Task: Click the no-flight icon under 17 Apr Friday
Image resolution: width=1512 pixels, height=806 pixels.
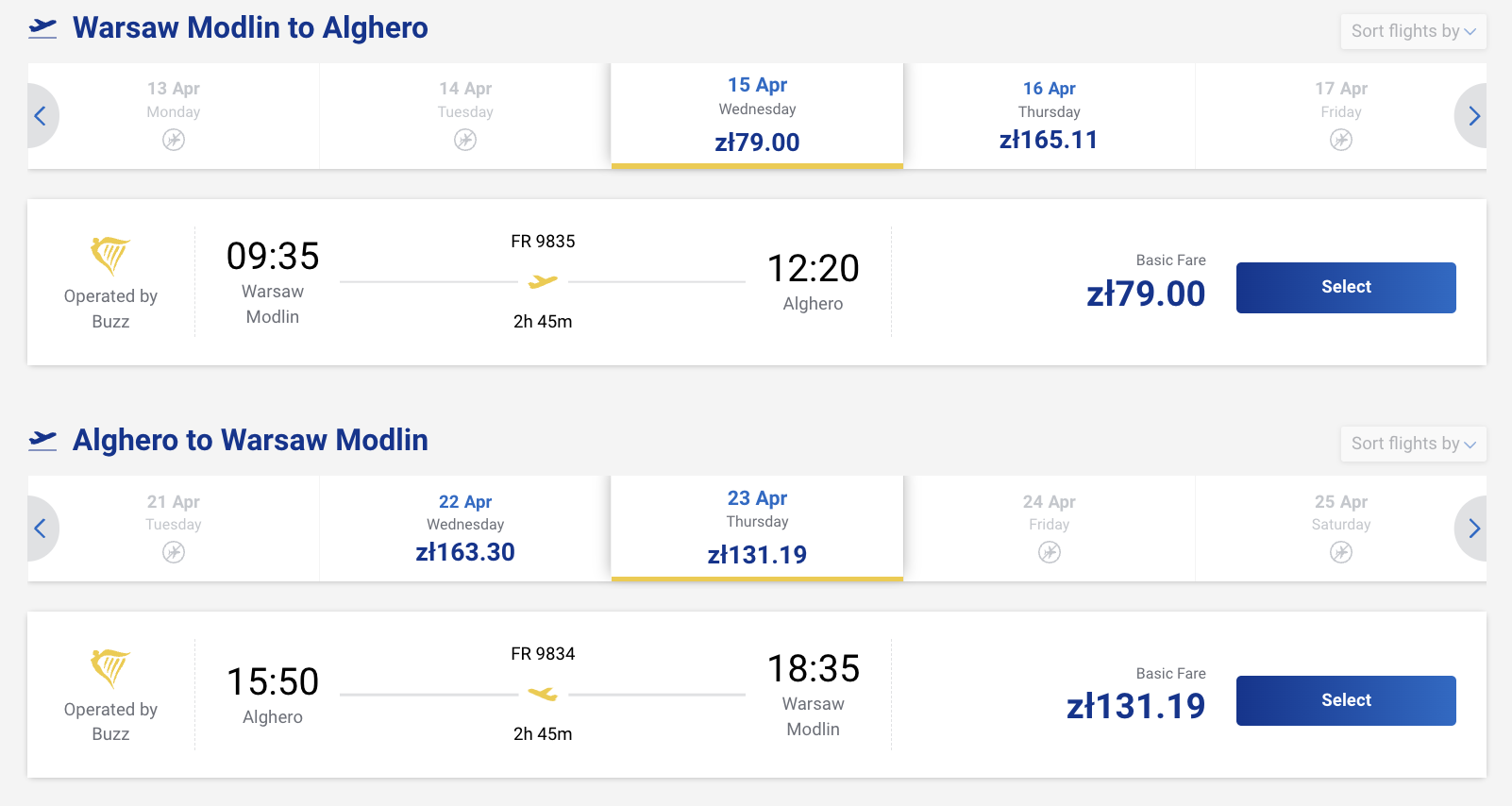Action: click(x=1341, y=141)
